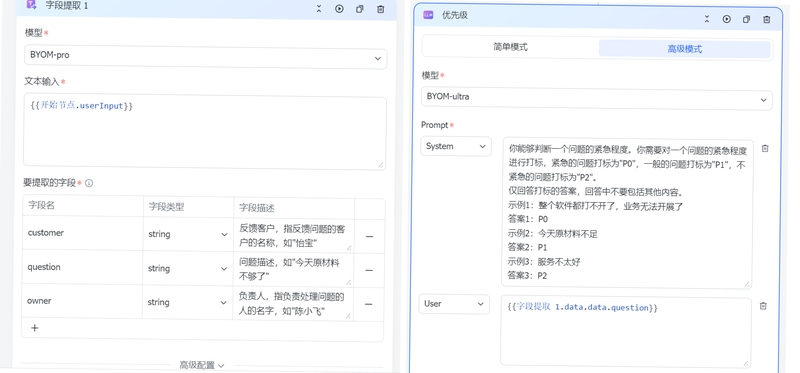Delete the 字段提取 1 node
800x373 pixels.
[x=381, y=9]
